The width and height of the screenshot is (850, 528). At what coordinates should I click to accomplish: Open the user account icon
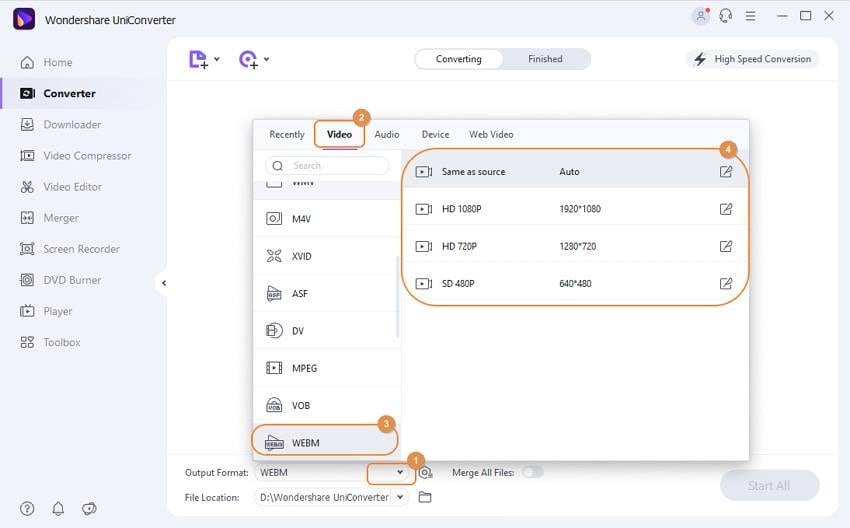pyautogui.click(x=700, y=16)
